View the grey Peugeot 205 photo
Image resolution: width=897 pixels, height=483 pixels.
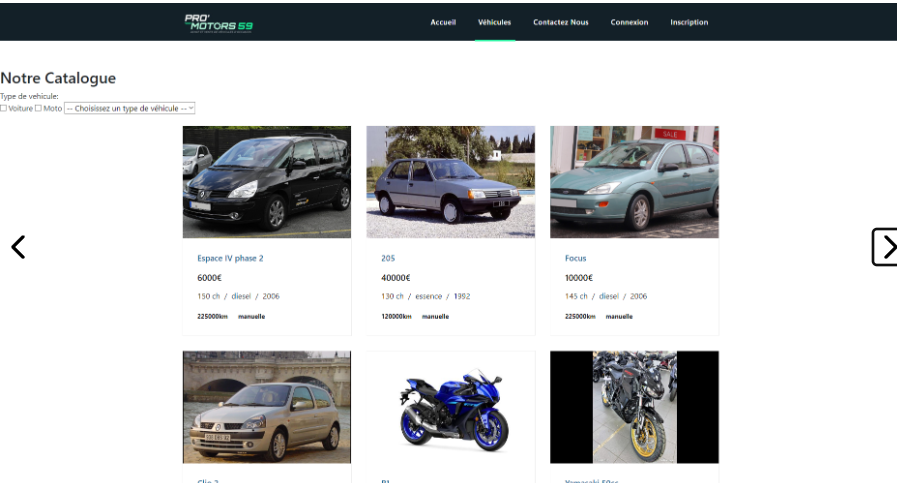(450, 181)
